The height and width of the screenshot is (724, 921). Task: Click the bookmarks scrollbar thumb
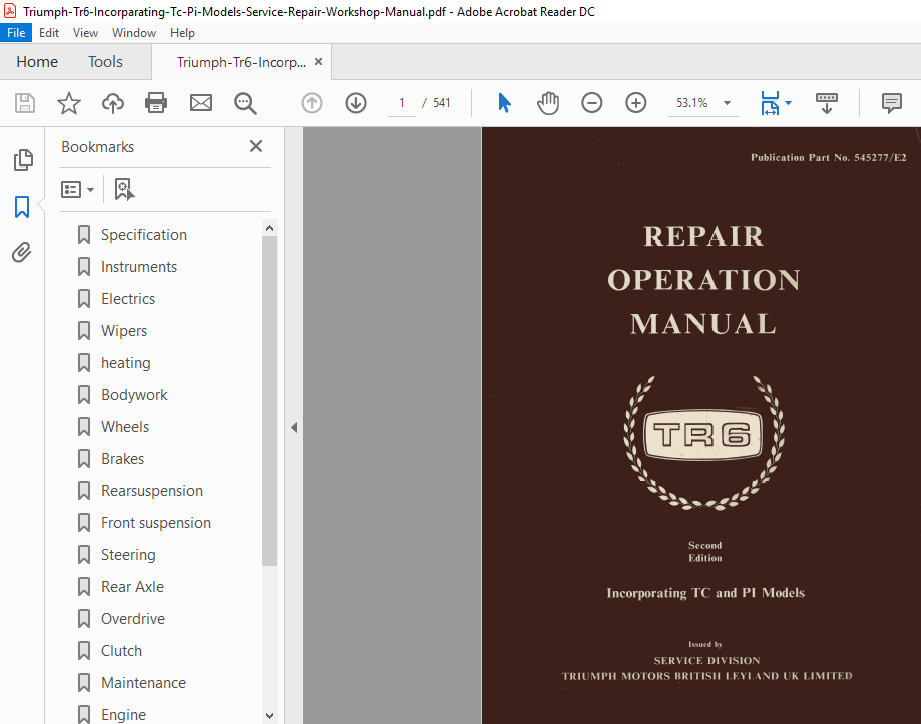[x=270, y=401]
